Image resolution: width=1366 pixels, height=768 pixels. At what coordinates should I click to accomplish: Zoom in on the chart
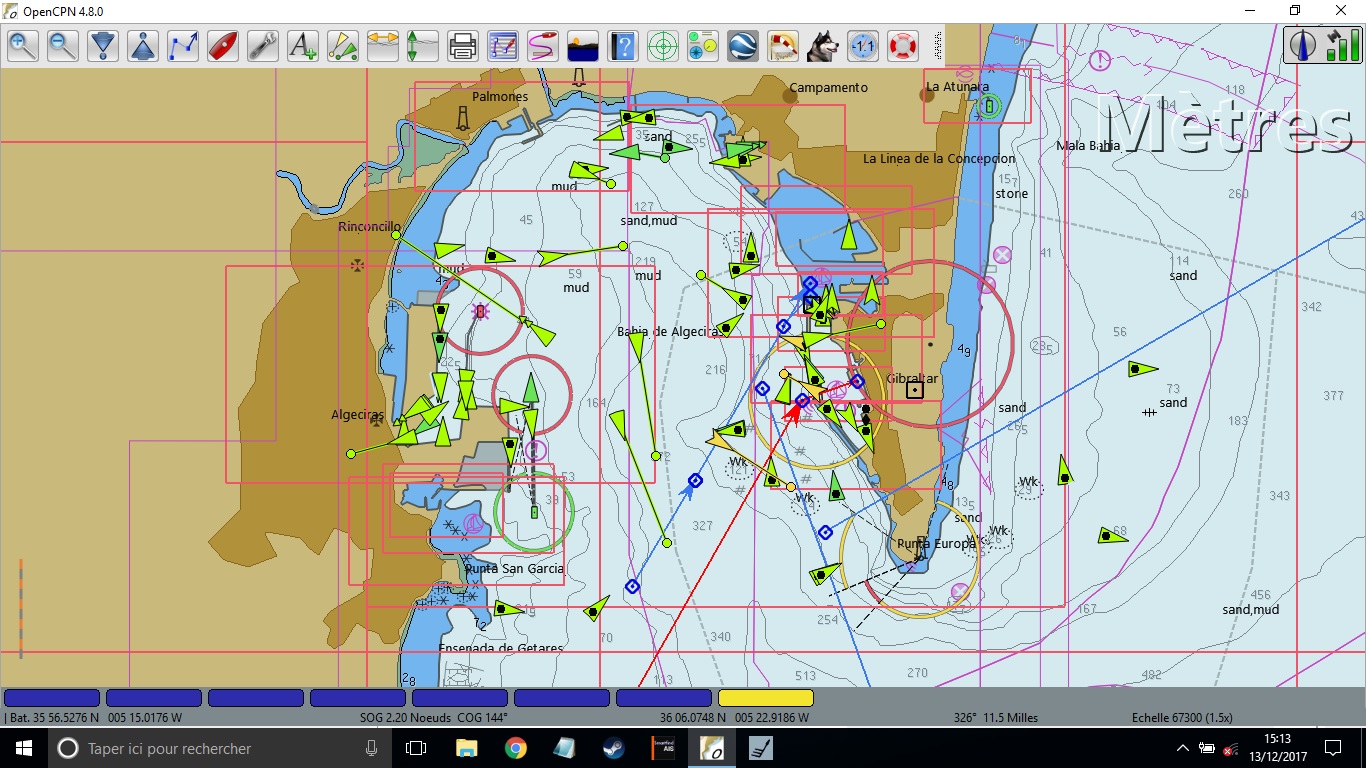point(22,45)
